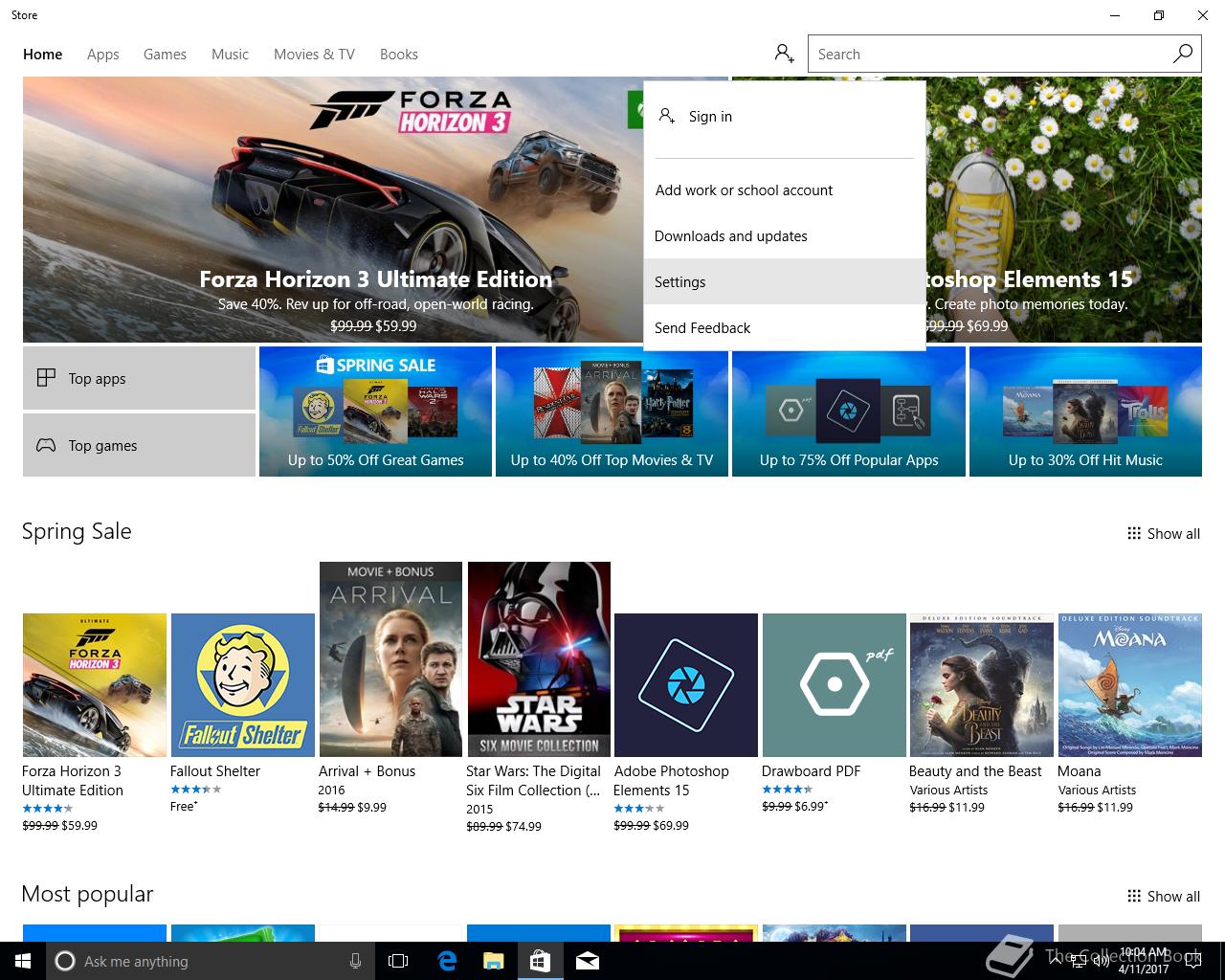Click the Fallout Shelter title text
This screenshot has height=980, width=1225.
[214, 770]
